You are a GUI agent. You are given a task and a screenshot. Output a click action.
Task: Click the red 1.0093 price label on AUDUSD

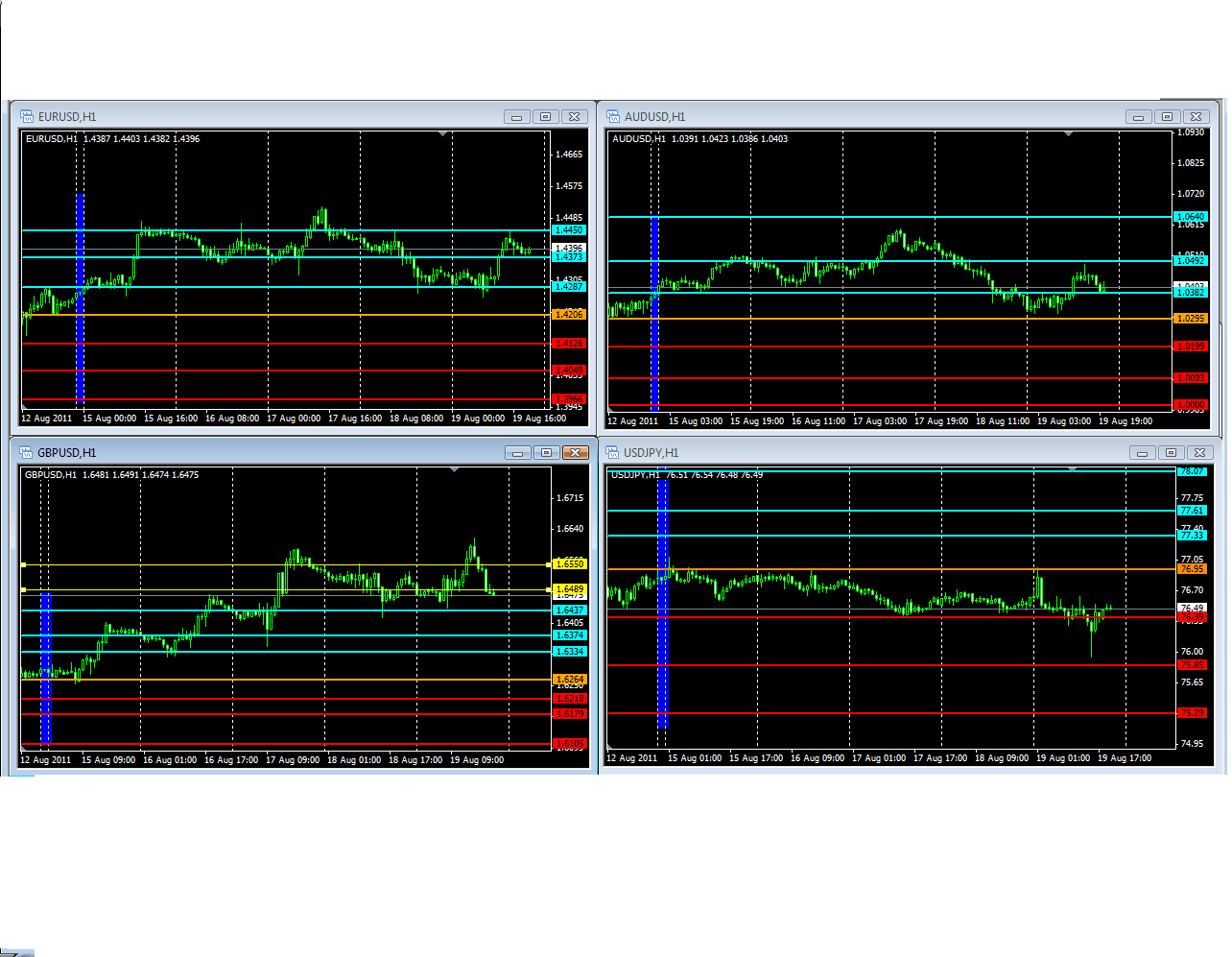[1191, 378]
